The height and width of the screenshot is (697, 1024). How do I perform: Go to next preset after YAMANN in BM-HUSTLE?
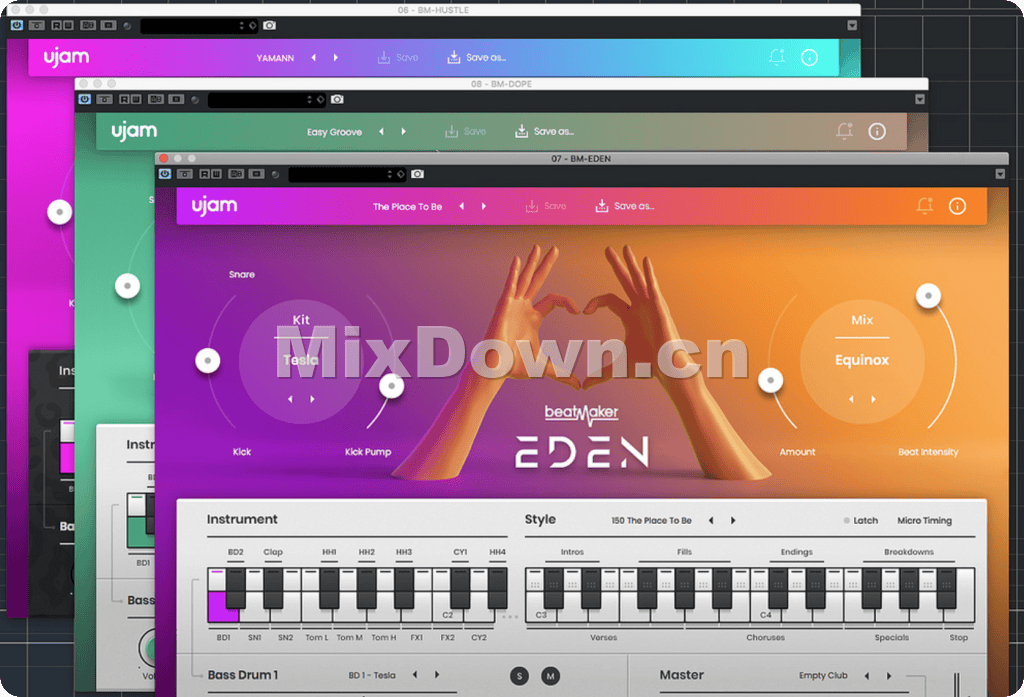[336, 57]
